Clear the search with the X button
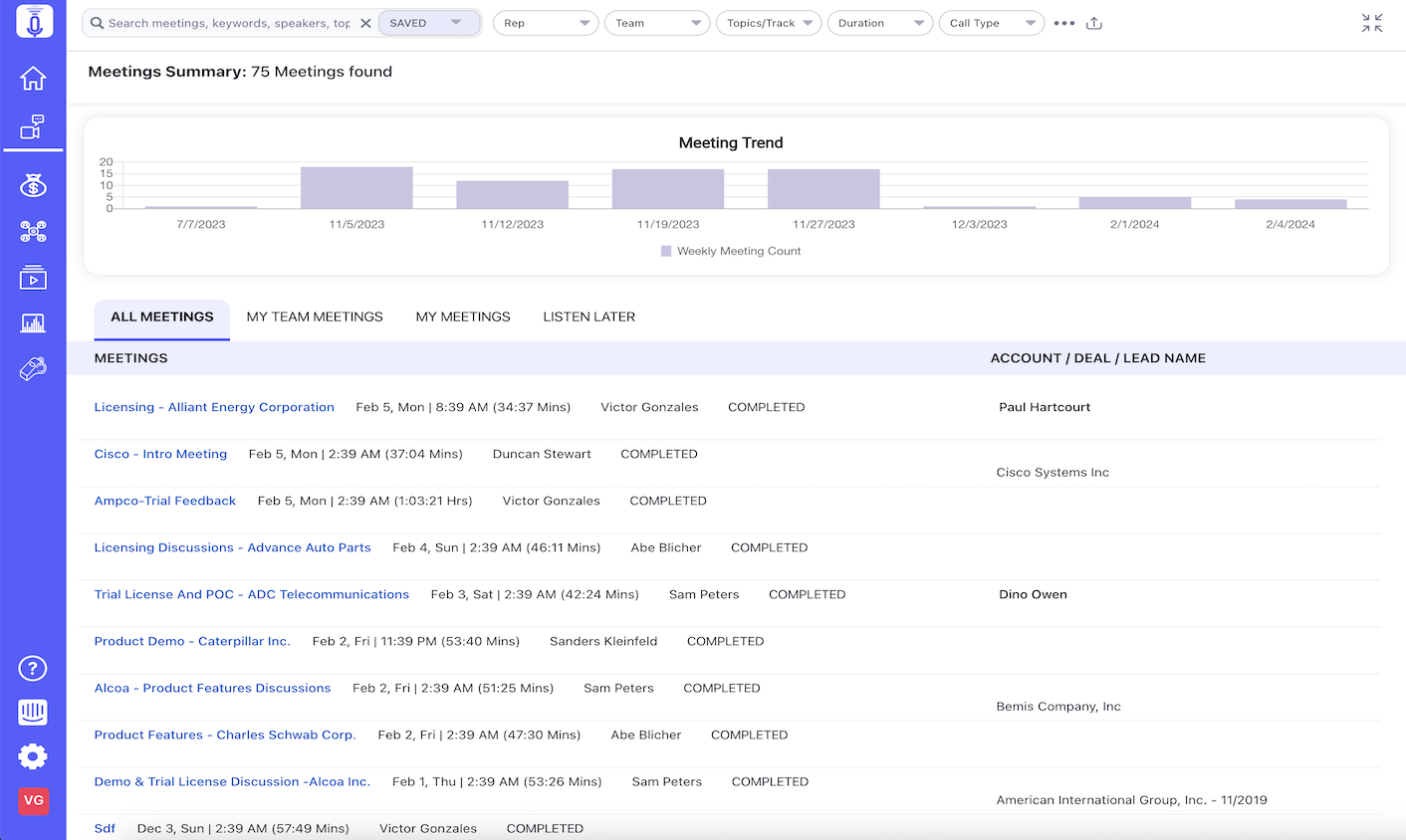The image size is (1406, 840). click(x=365, y=22)
